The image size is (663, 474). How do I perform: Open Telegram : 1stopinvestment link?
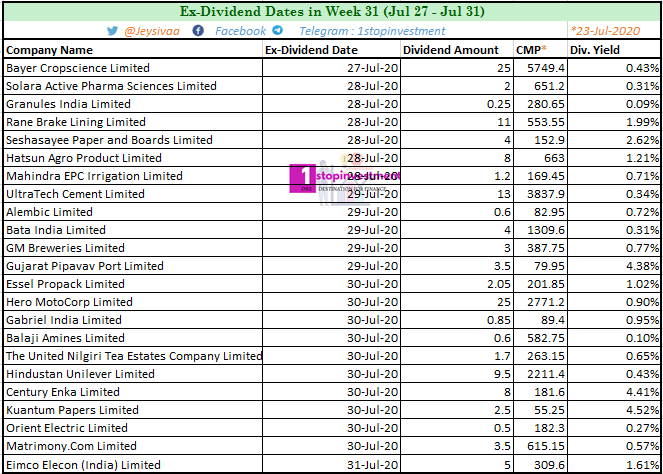[x=373, y=31]
